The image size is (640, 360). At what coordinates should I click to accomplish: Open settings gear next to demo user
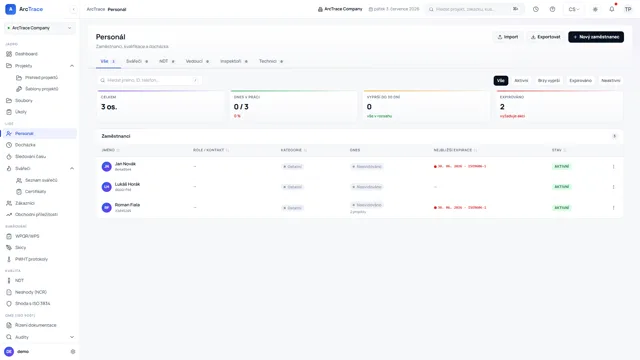click(73, 351)
